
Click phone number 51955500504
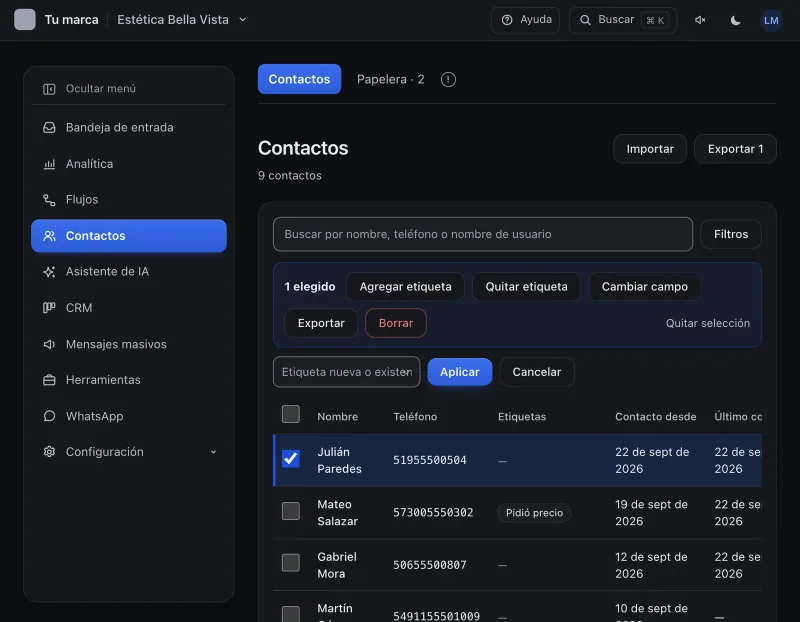coord(430,460)
